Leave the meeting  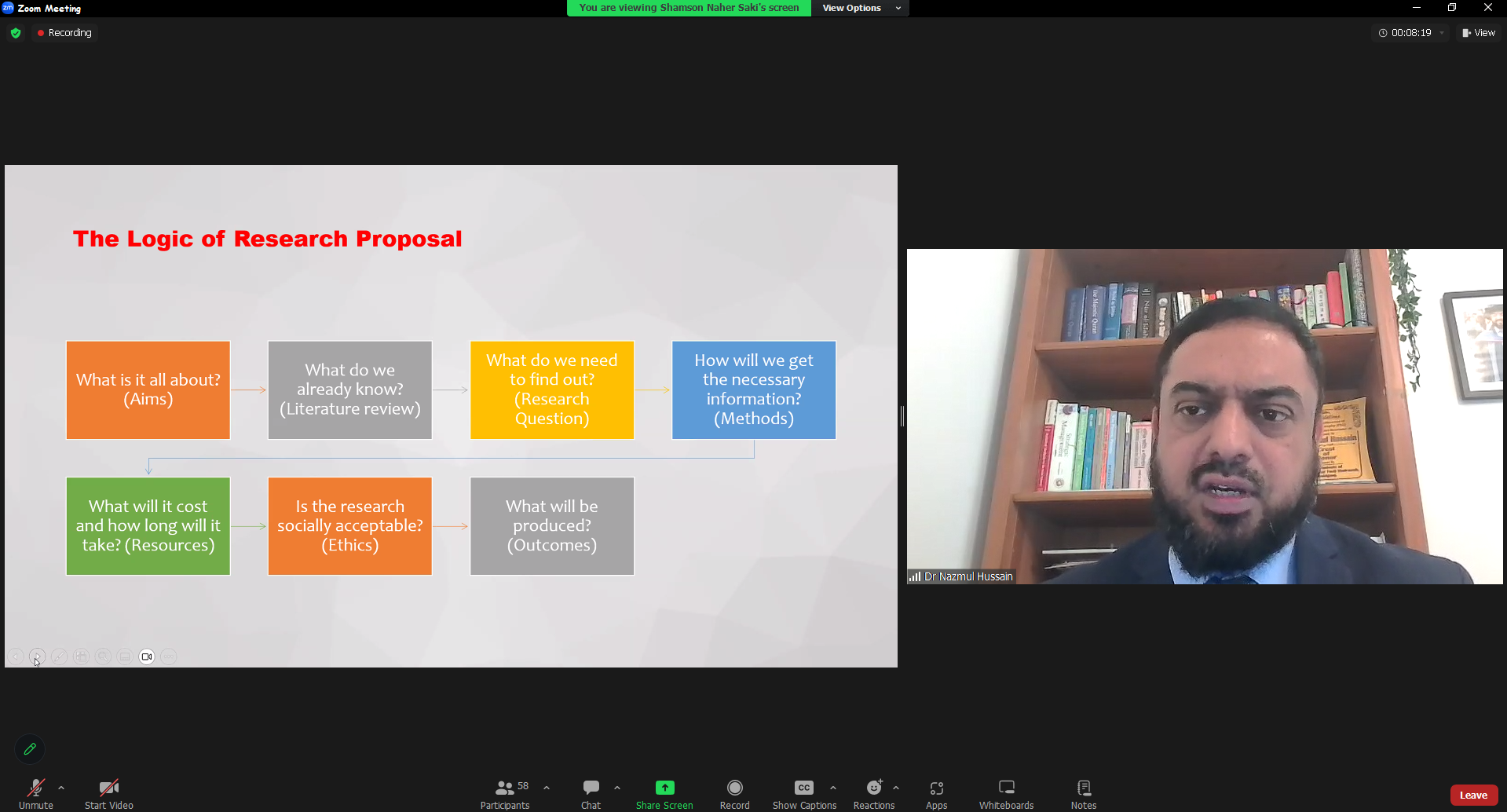point(1473,795)
